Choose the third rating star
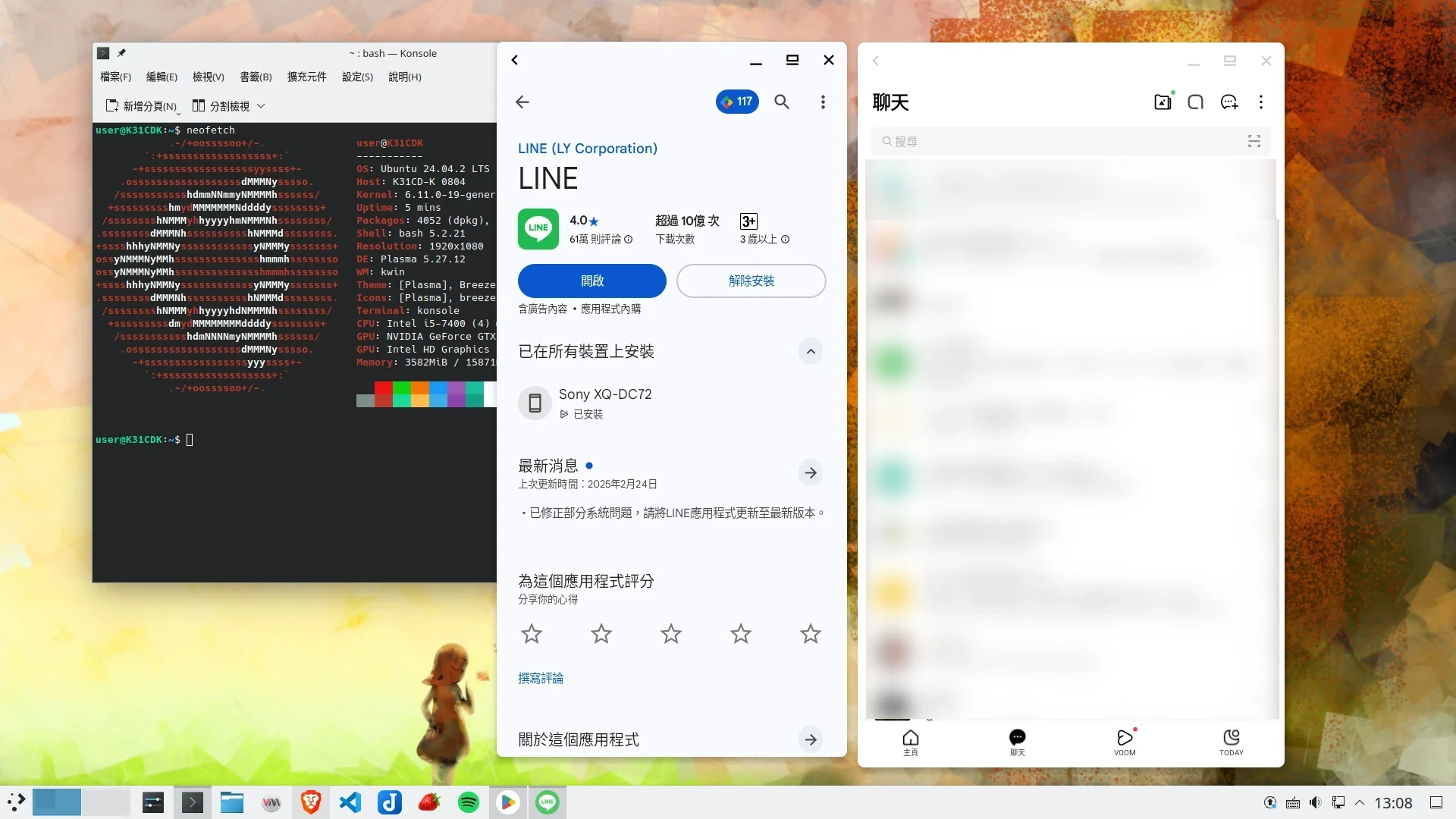 pyautogui.click(x=670, y=633)
